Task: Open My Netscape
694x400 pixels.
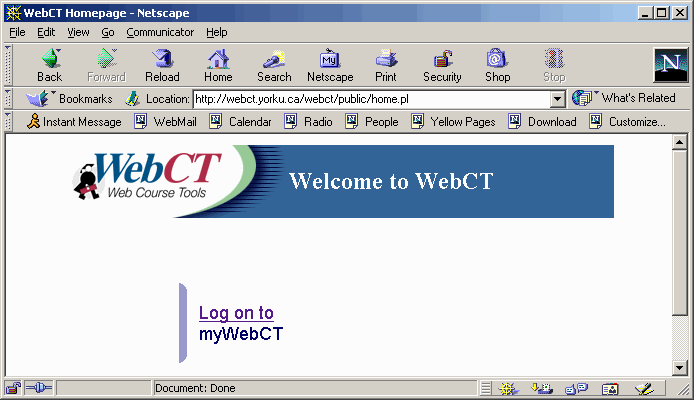Action: coord(330,65)
